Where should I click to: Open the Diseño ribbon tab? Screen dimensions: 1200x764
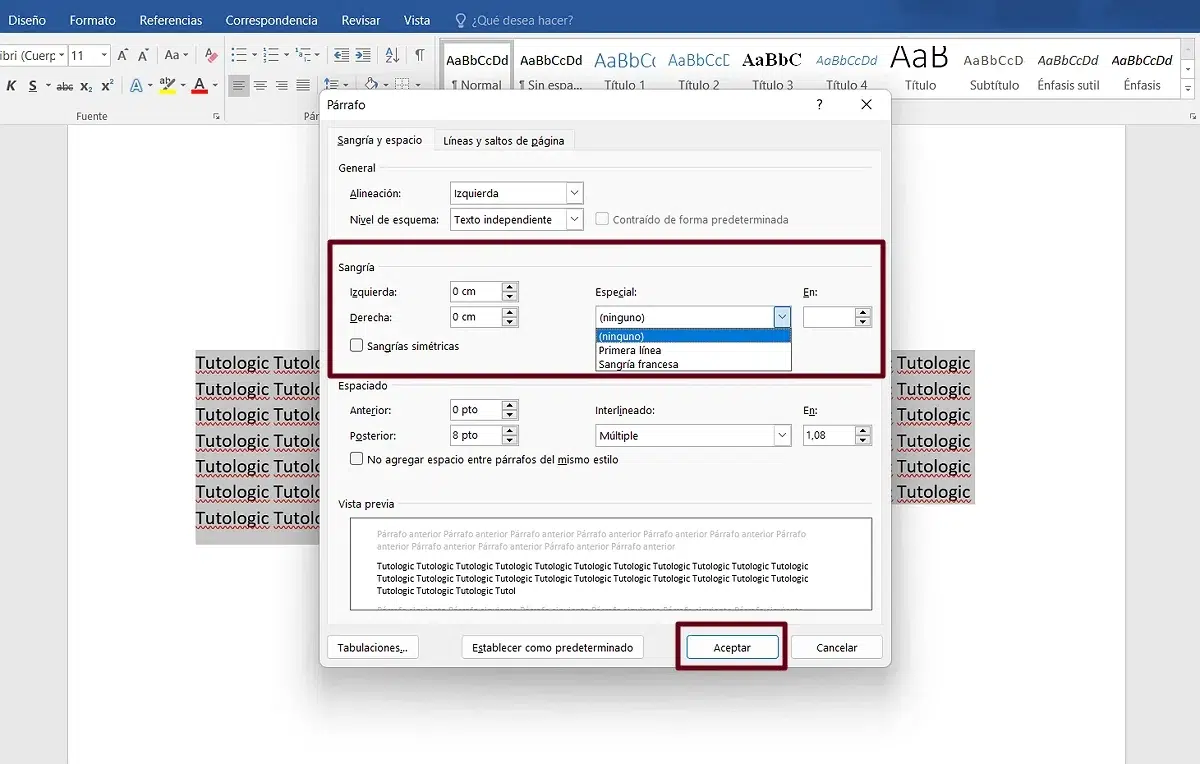point(27,20)
